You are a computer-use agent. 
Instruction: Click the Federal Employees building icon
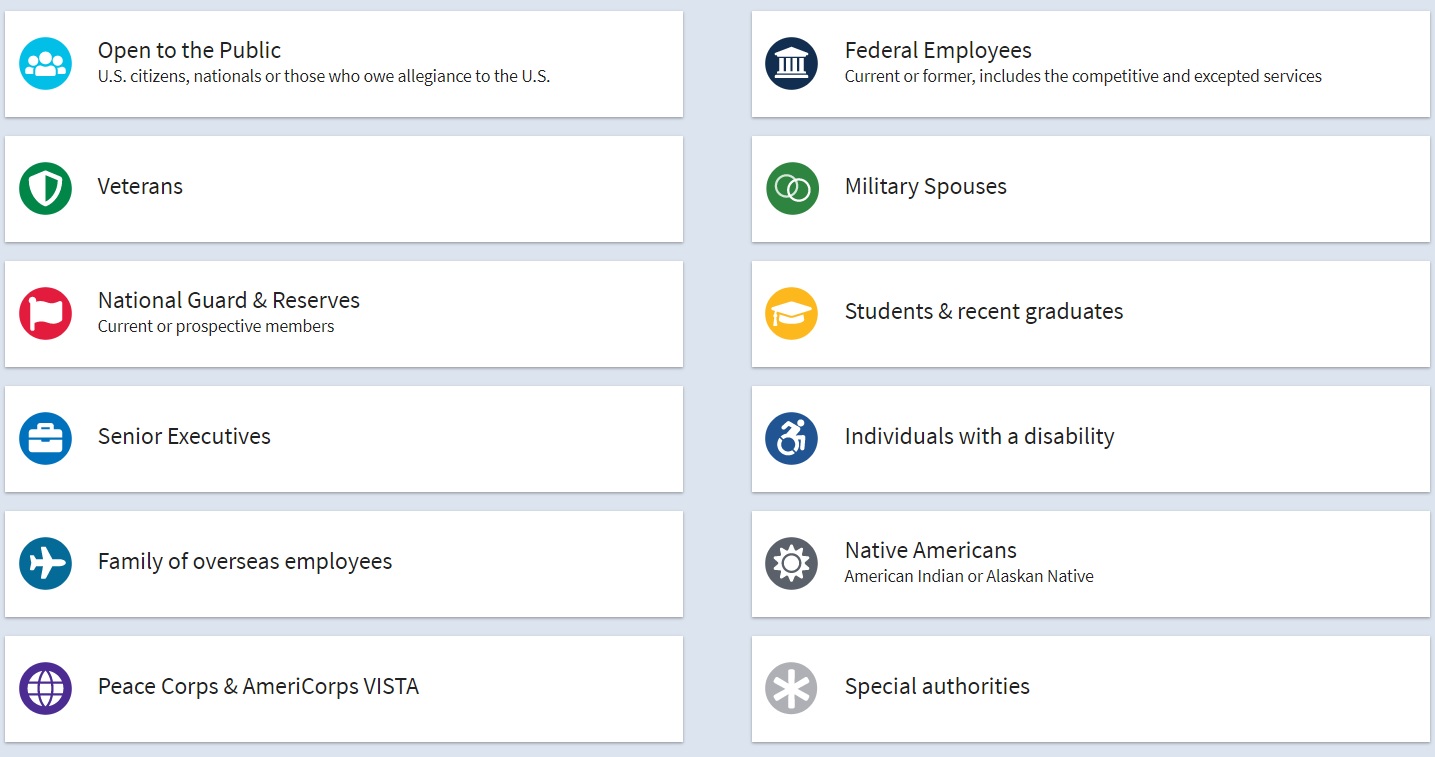pos(791,63)
